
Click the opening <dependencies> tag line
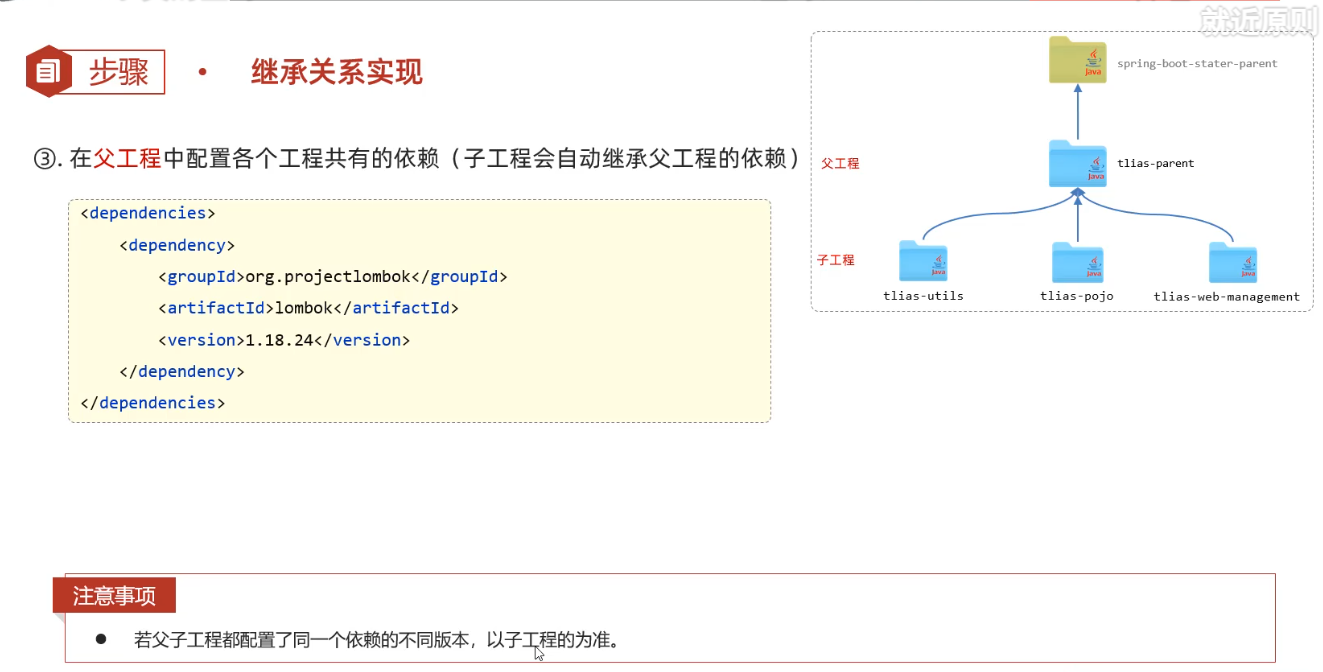(x=147, y=213)
